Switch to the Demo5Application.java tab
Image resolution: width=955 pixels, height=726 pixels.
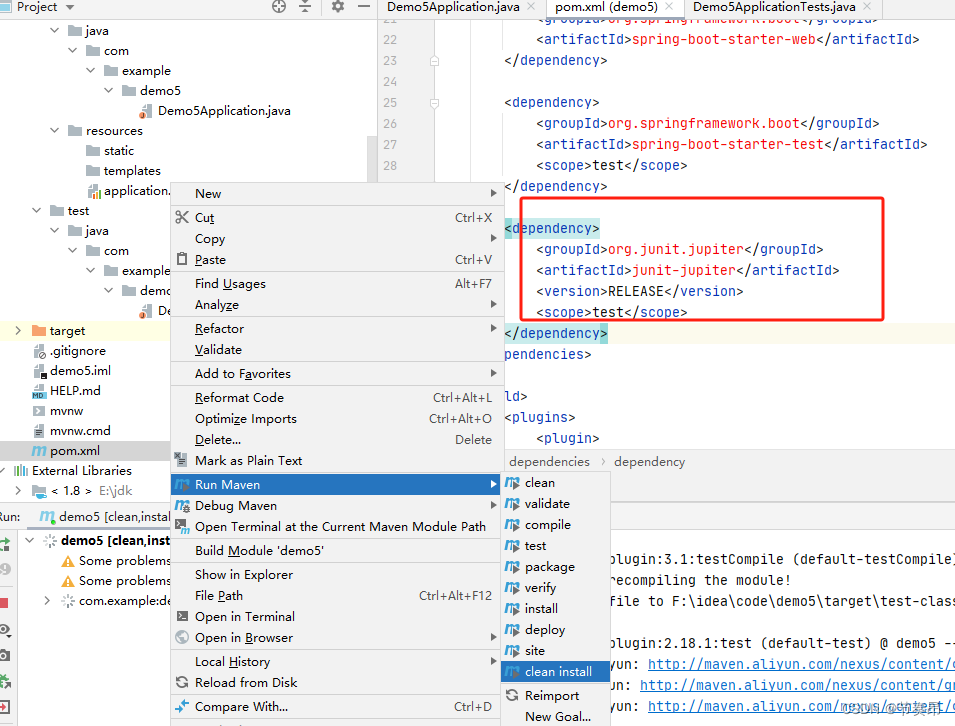click(x=453, y=7)
